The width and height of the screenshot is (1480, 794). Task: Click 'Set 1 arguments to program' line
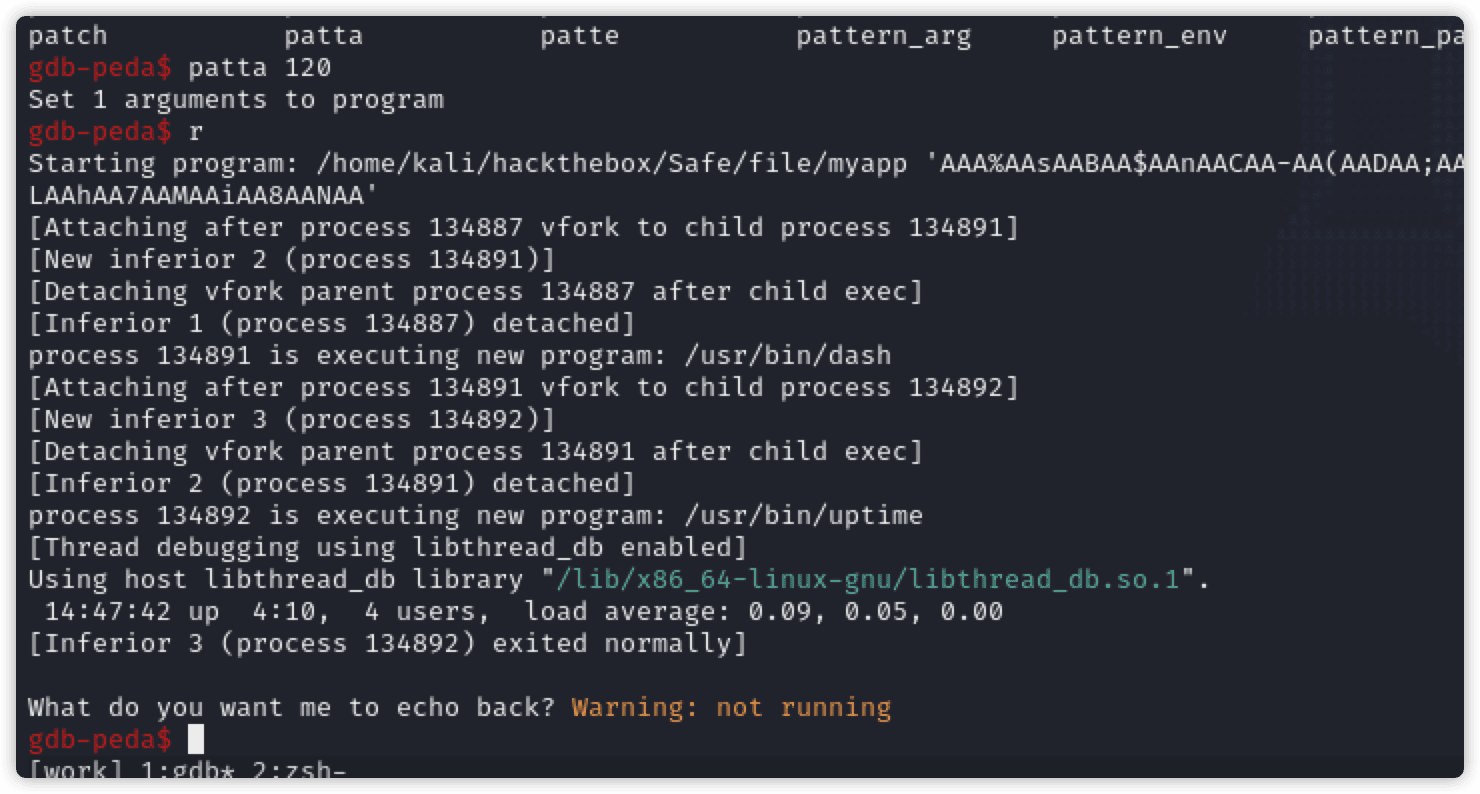235,100
